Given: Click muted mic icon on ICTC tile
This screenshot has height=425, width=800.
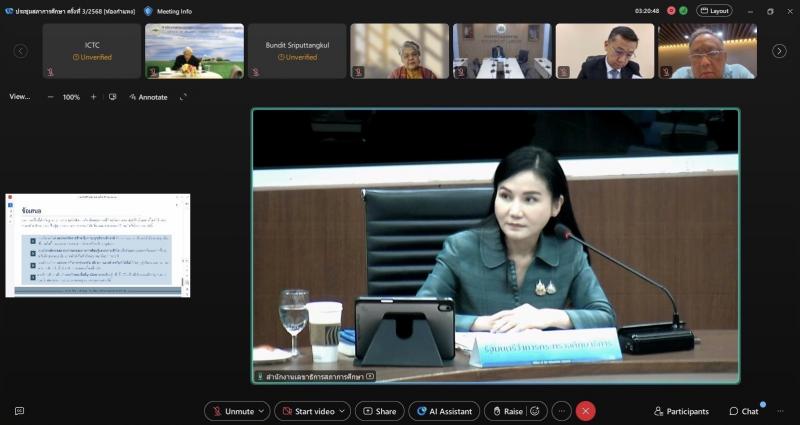Looking at the screenshot, I should tap(51, 72).
